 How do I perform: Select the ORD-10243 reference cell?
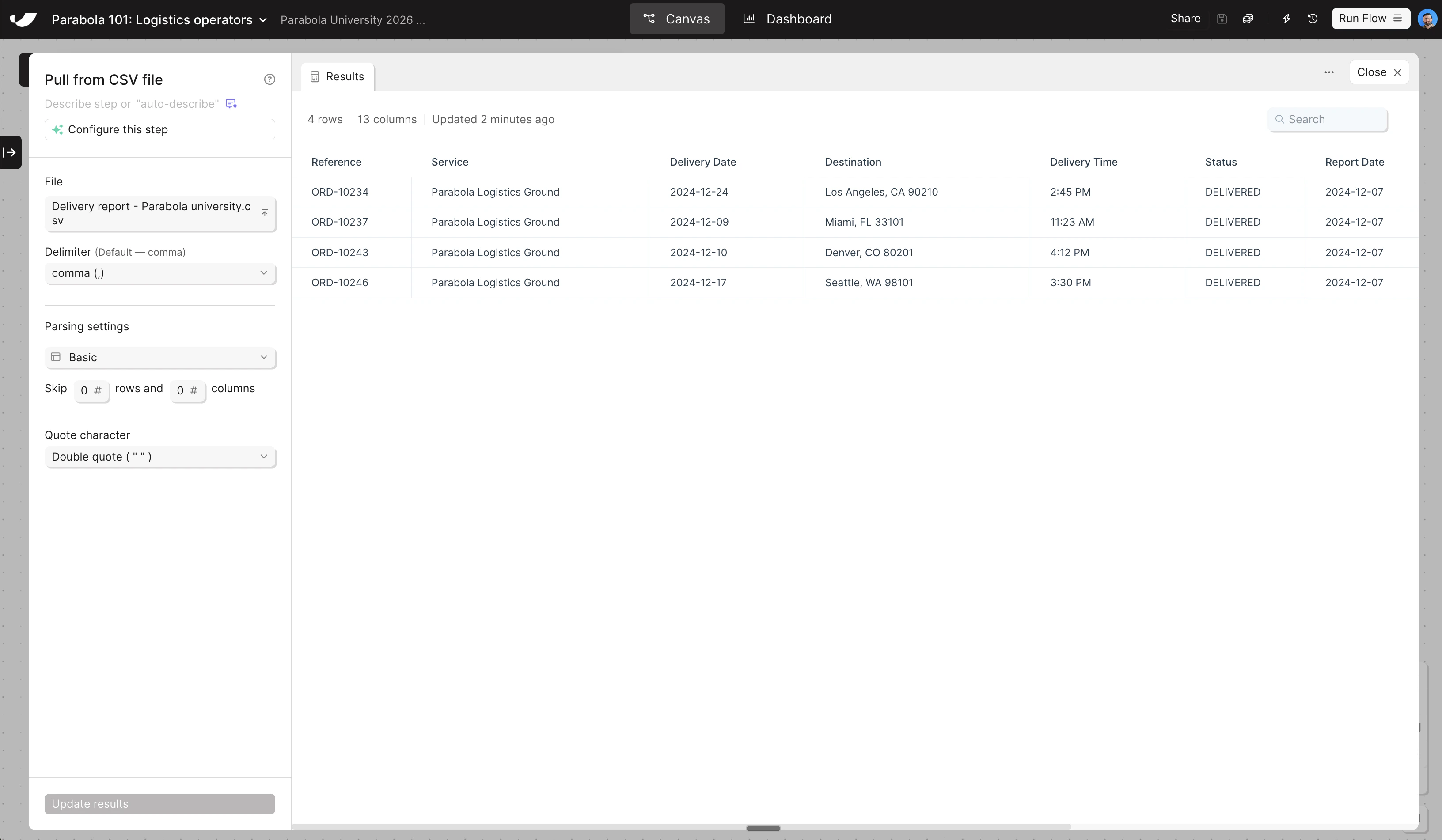point(351,252)
